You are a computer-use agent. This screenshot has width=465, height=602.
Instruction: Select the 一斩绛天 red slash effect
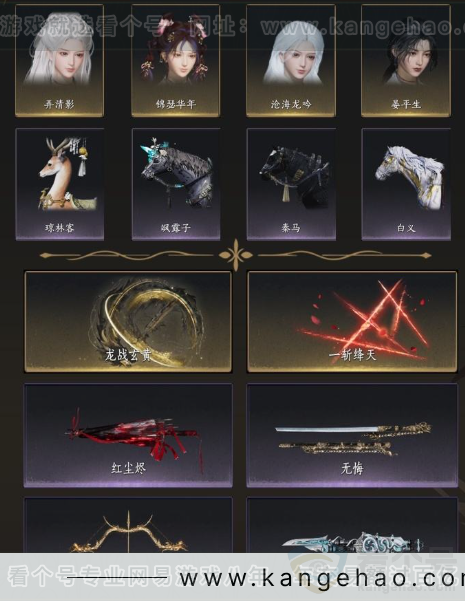[352, 322]
